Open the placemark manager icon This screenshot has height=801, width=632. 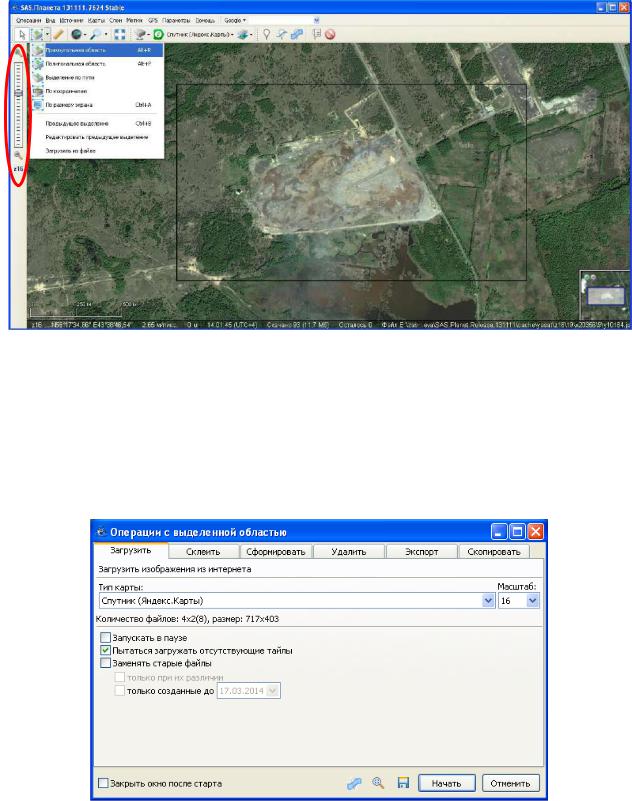[x=316, y=34]
